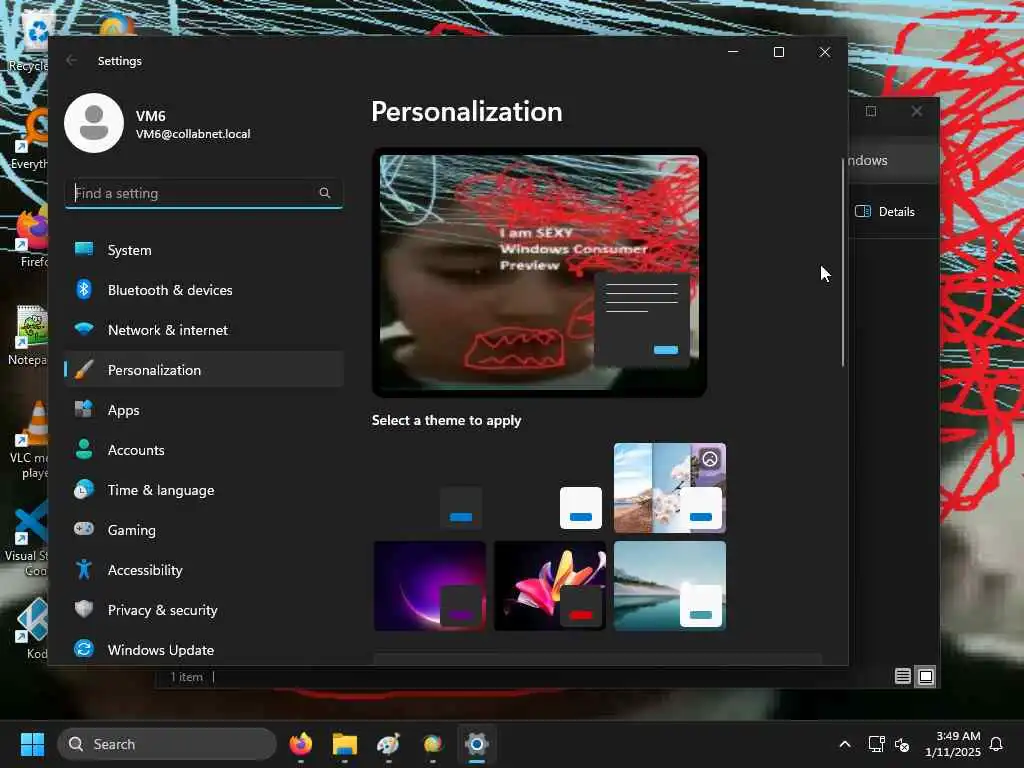Click the Details pane button in File Explorer

coord(885,212)
